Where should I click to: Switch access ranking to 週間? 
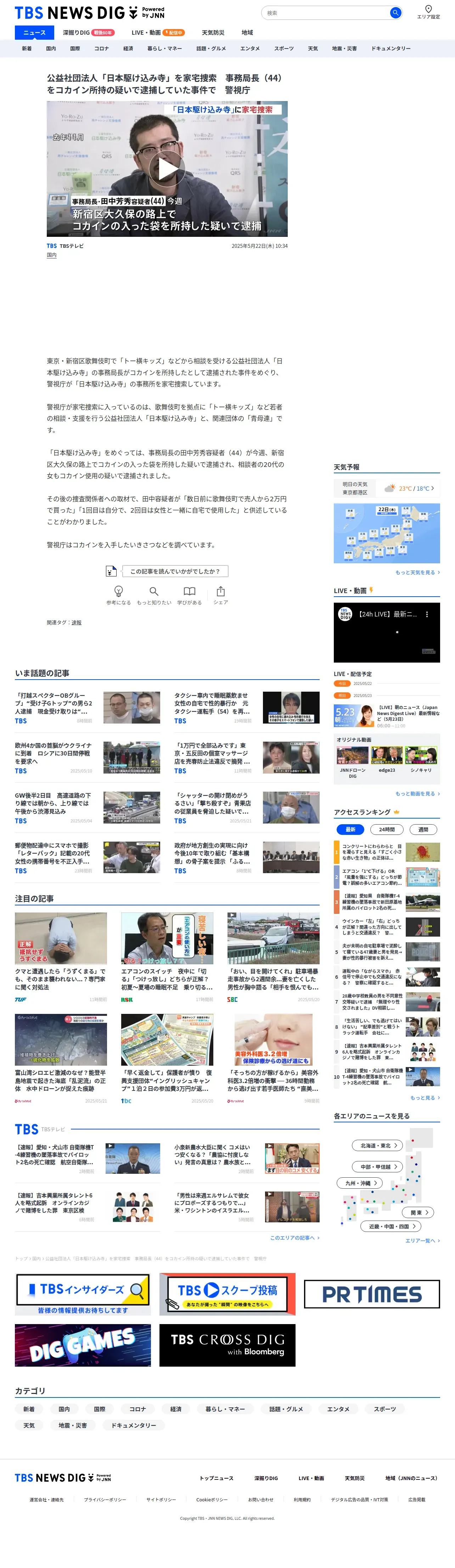[423, 829]
